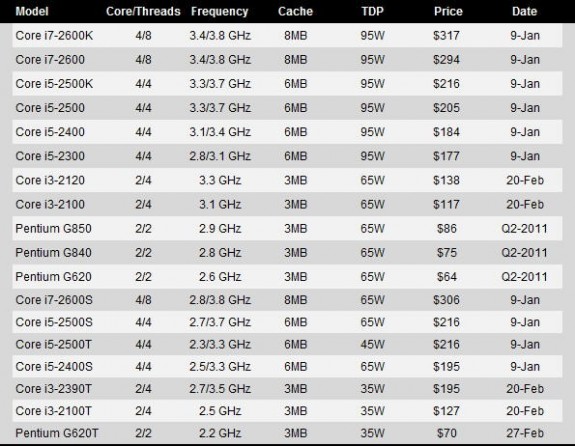Select the Price column header

(448, 11)
